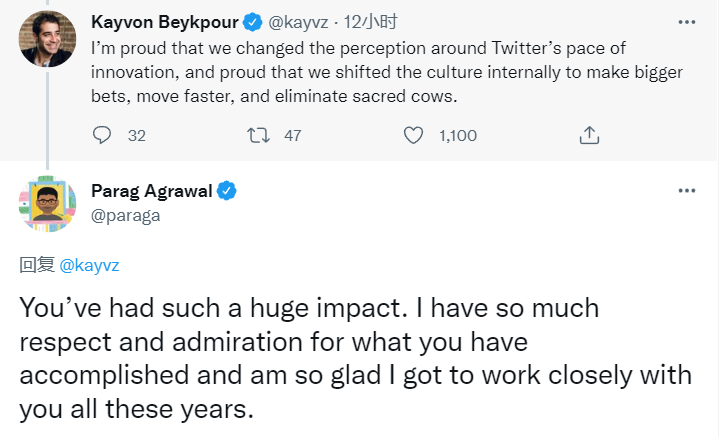This screenshot has height=437, width=720.
Task: Open Kayvon Beykpour's profile photo
Action: coord(47,39)
